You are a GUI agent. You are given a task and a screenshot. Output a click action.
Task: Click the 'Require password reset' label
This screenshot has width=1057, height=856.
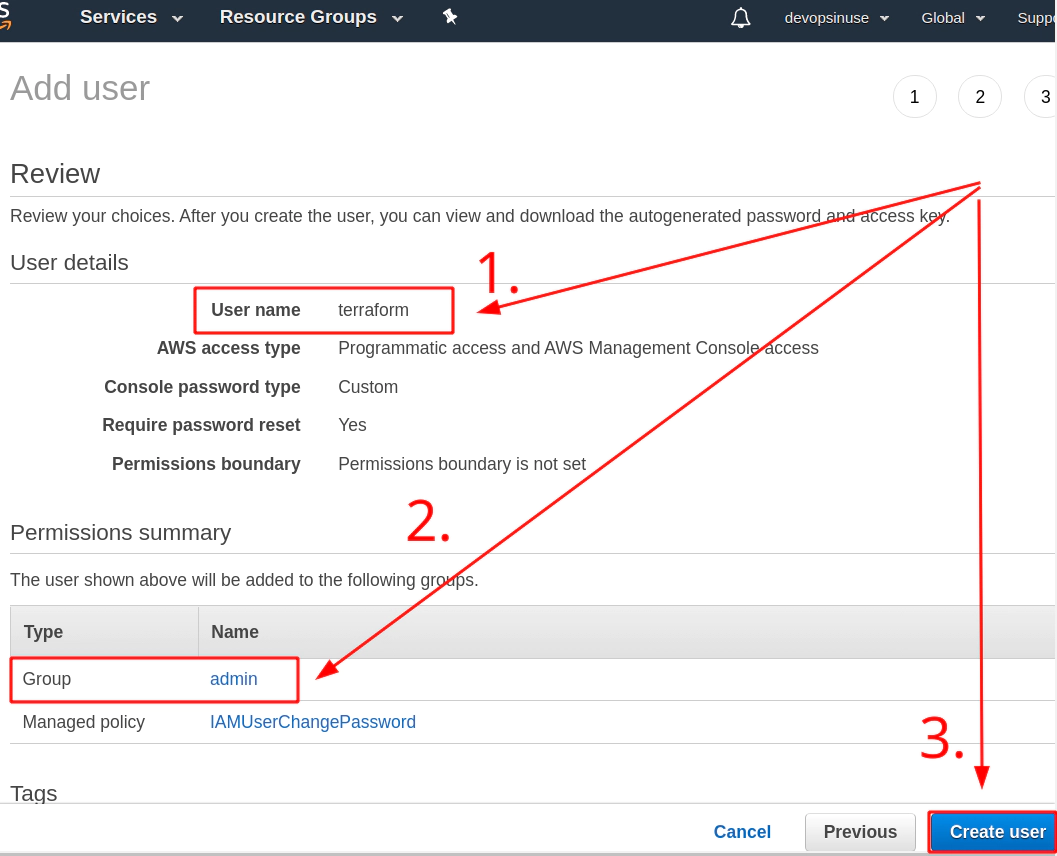(x=201, y=425)
